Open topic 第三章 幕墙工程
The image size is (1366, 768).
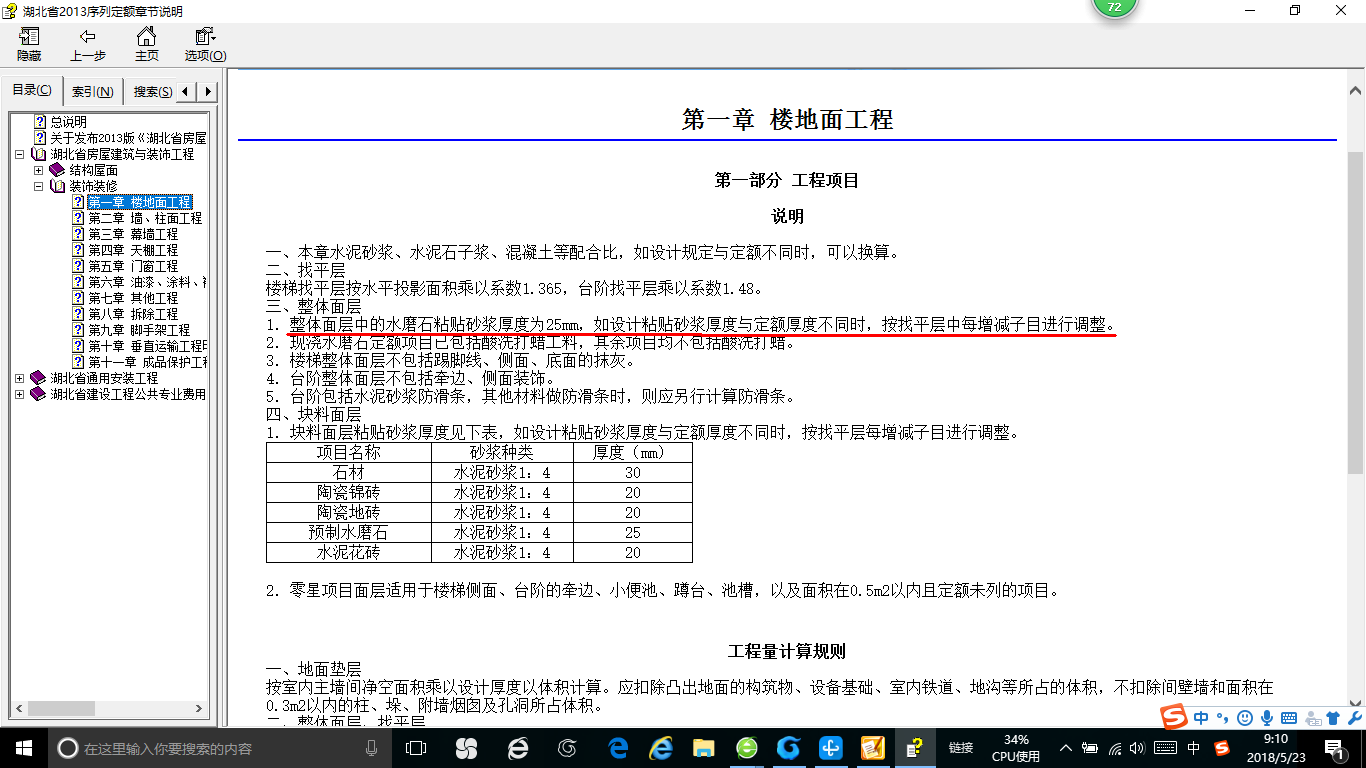tap(133, 234)
